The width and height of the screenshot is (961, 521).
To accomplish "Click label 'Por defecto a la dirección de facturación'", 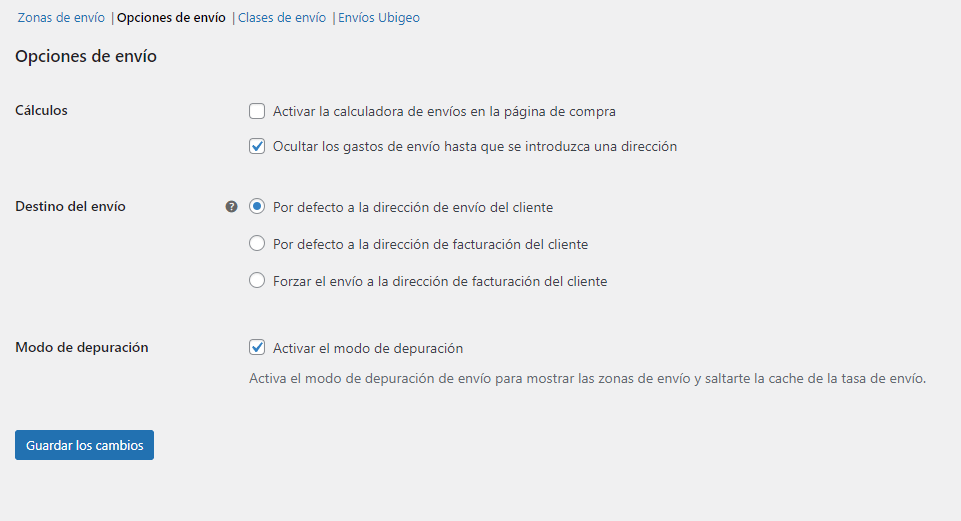I will pyautogui.click(x=397, y=245).
